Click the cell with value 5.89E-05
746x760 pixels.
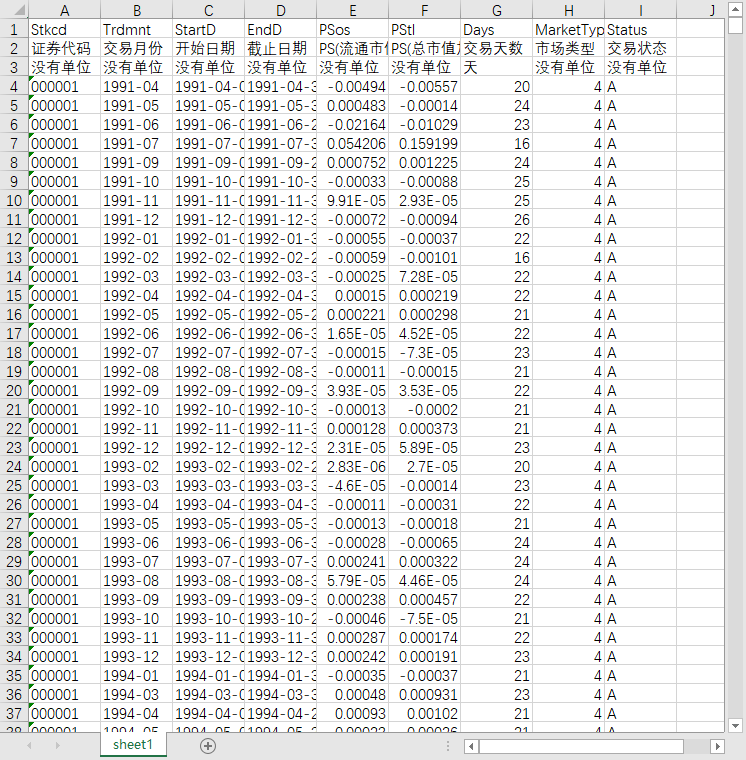[425, 447]
